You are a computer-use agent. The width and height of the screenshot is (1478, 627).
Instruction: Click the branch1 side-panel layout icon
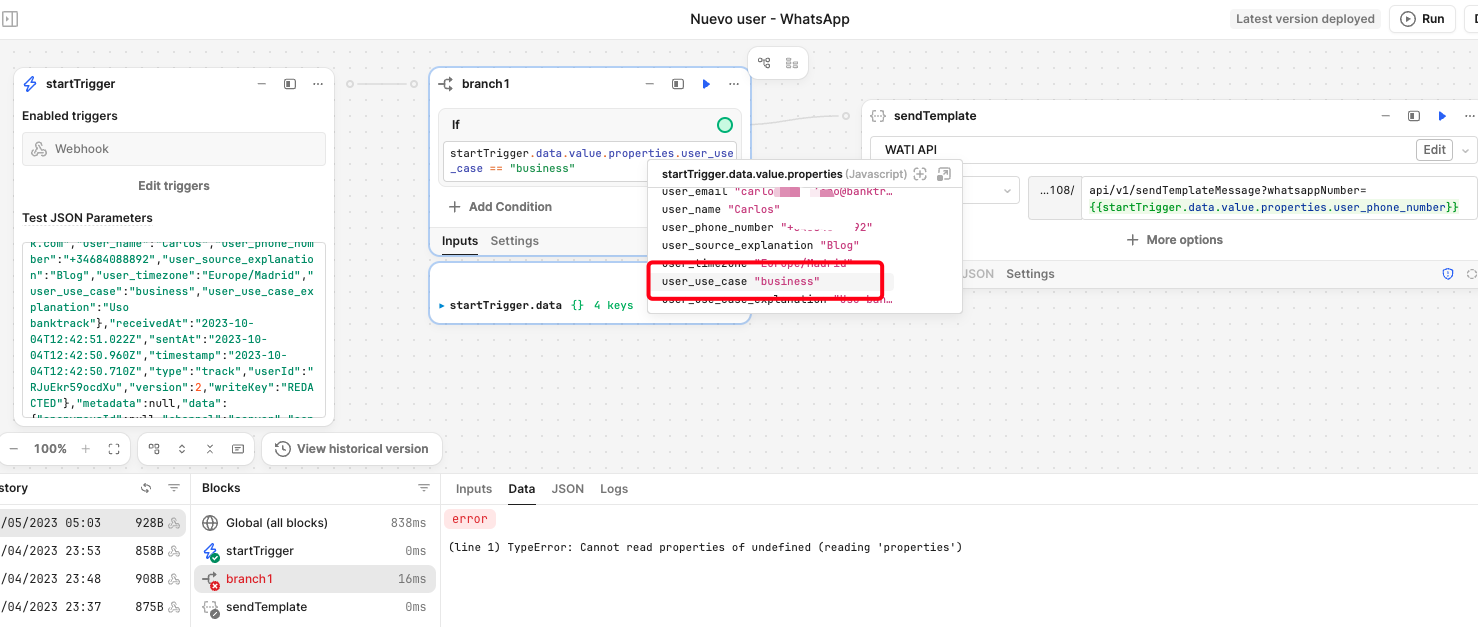[x=677, y=84]
